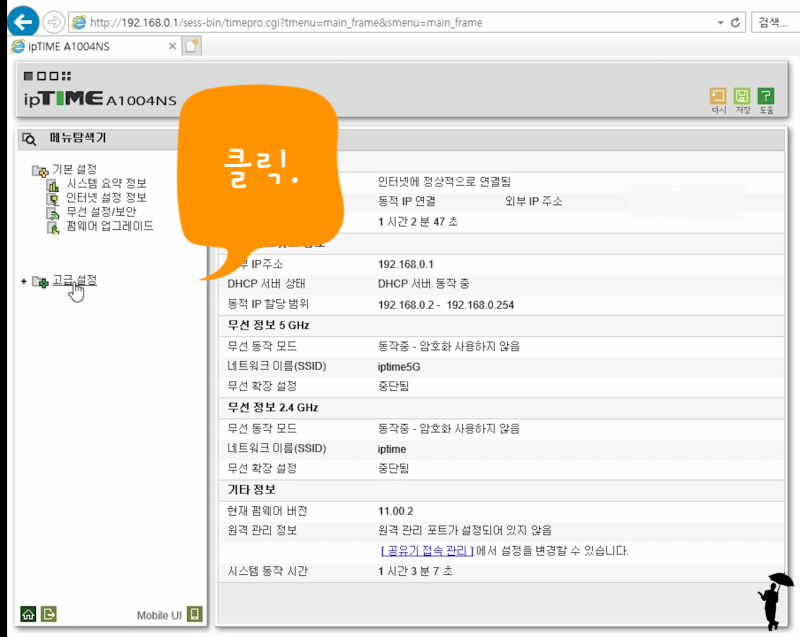Screen dimensions: 800x637
Task: Click the ipTIME logo
Action: (x=100, y=98)
